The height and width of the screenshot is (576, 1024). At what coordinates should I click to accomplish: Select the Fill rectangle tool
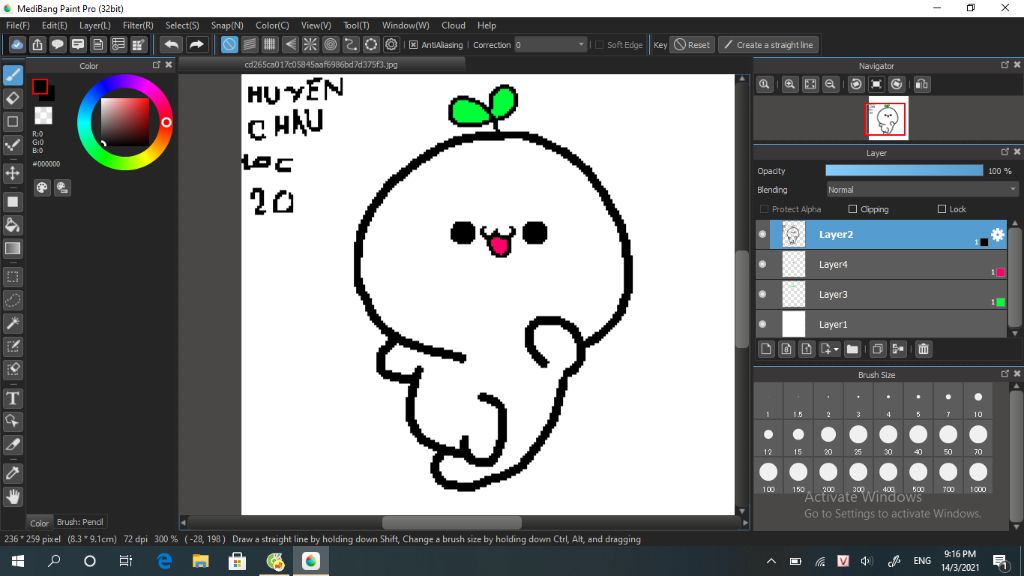(x=12, y=202)
